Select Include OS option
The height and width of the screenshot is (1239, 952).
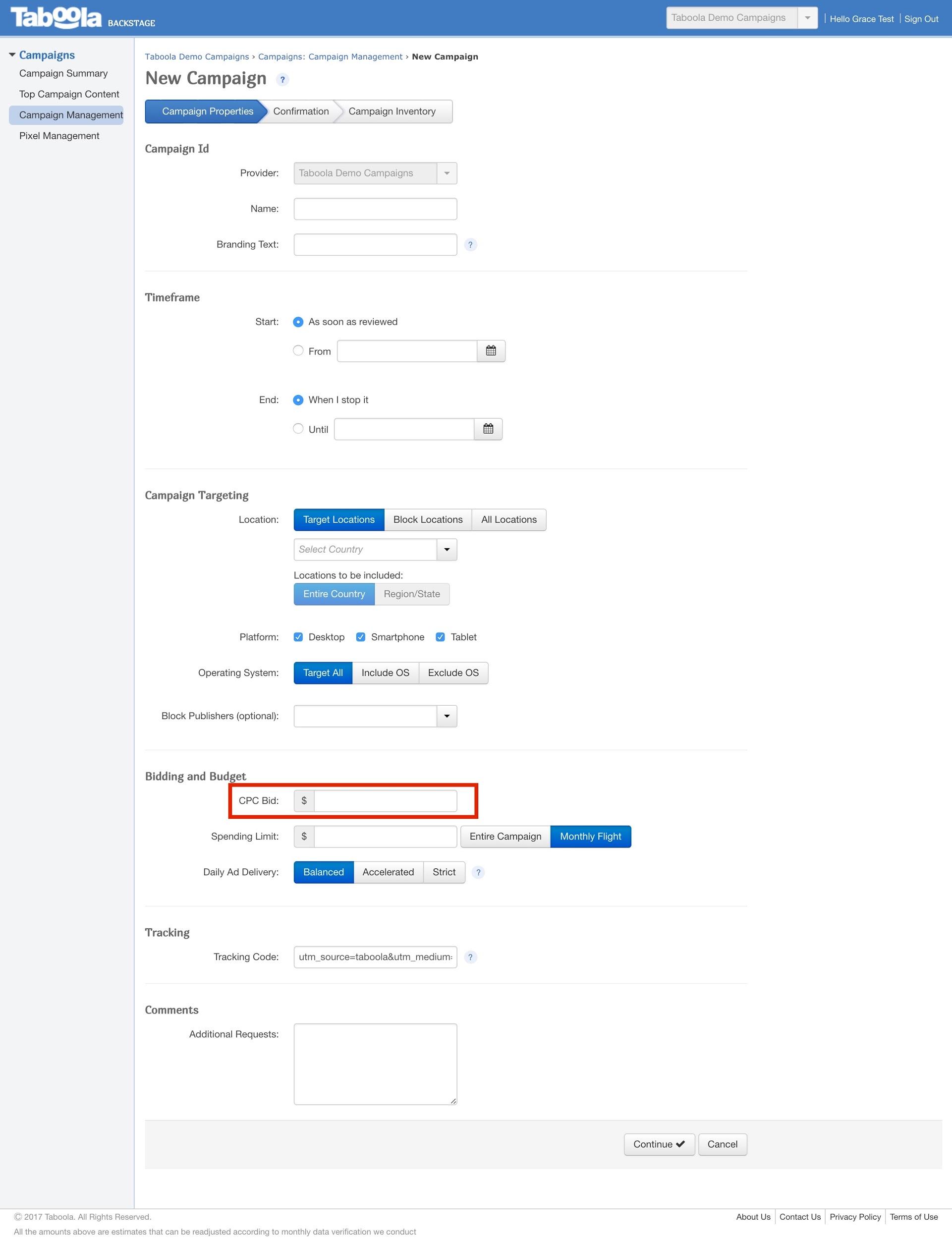pyautogui.click(x=386, y=673)
